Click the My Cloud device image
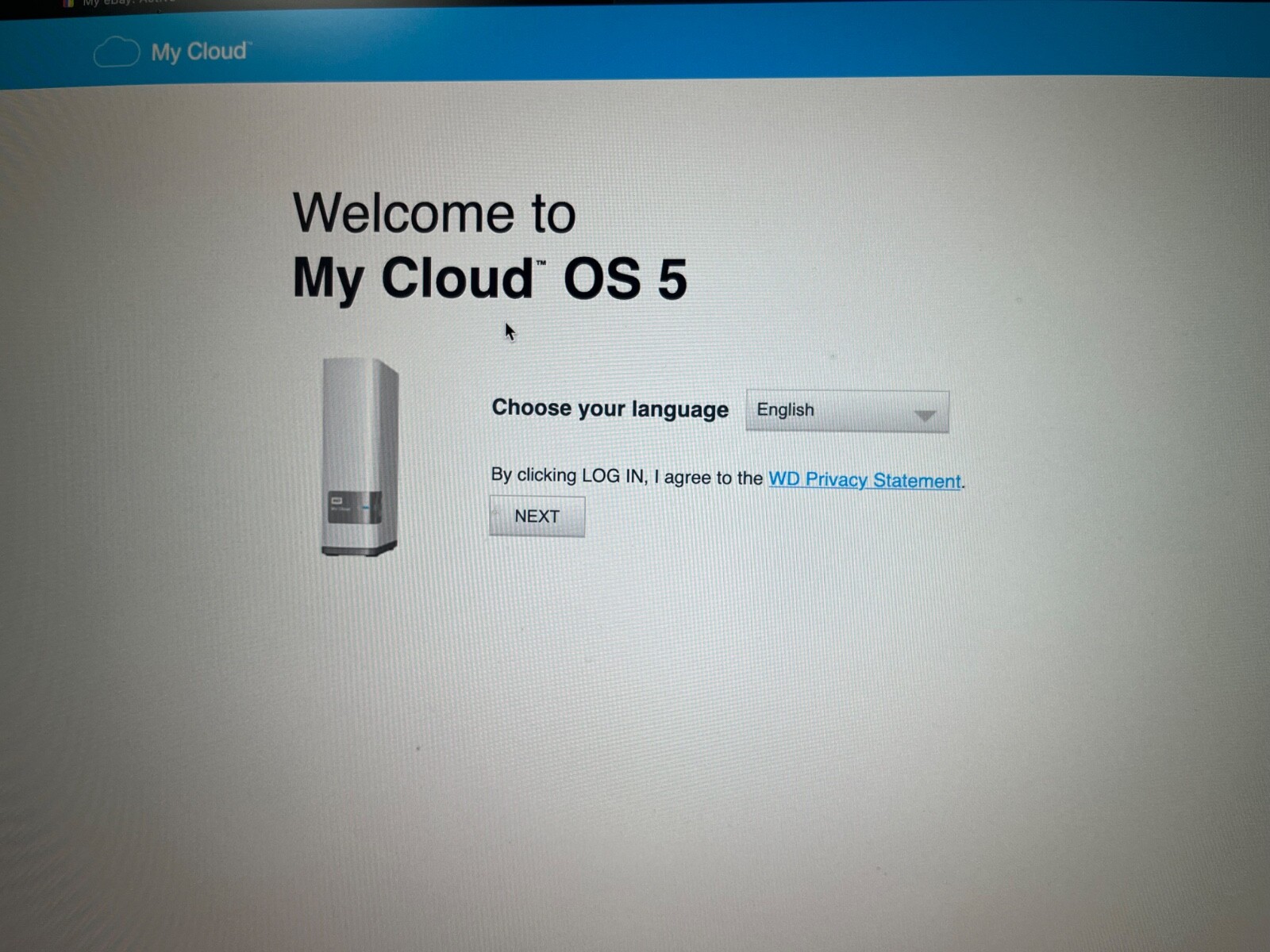This screenshot has width=1270, height=952. 360,457
